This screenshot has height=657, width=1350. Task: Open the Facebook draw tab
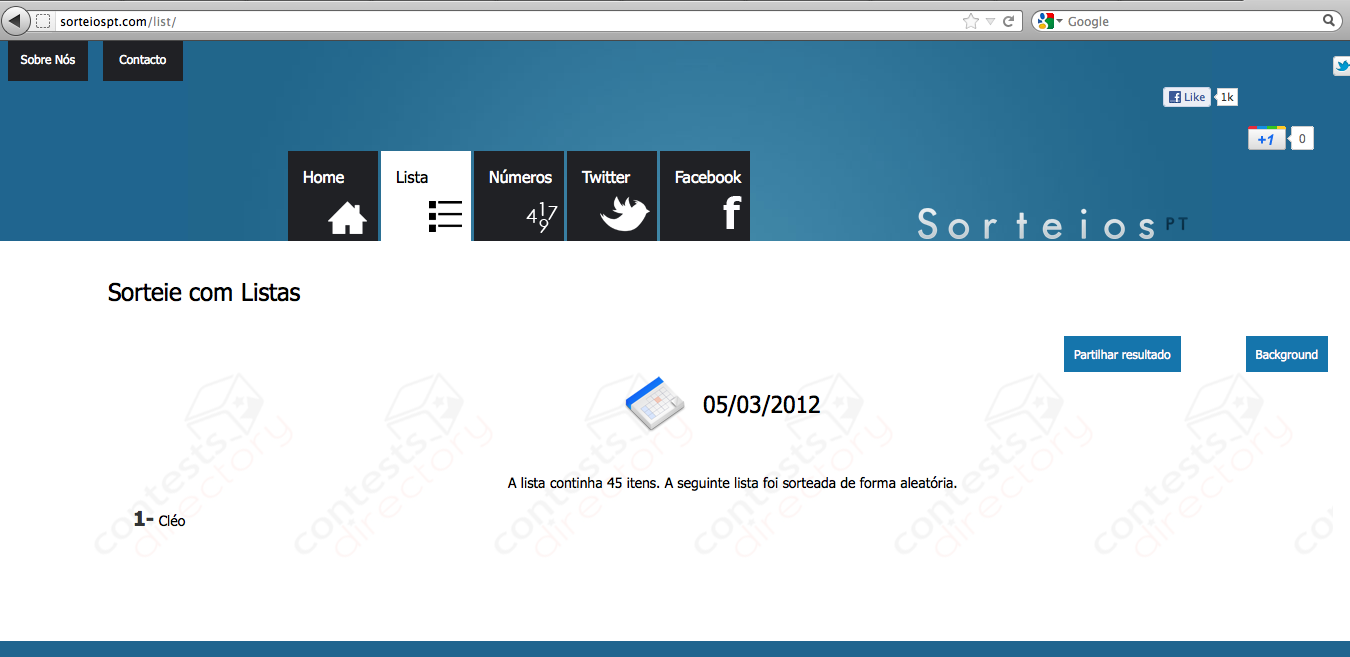[705, 196]
